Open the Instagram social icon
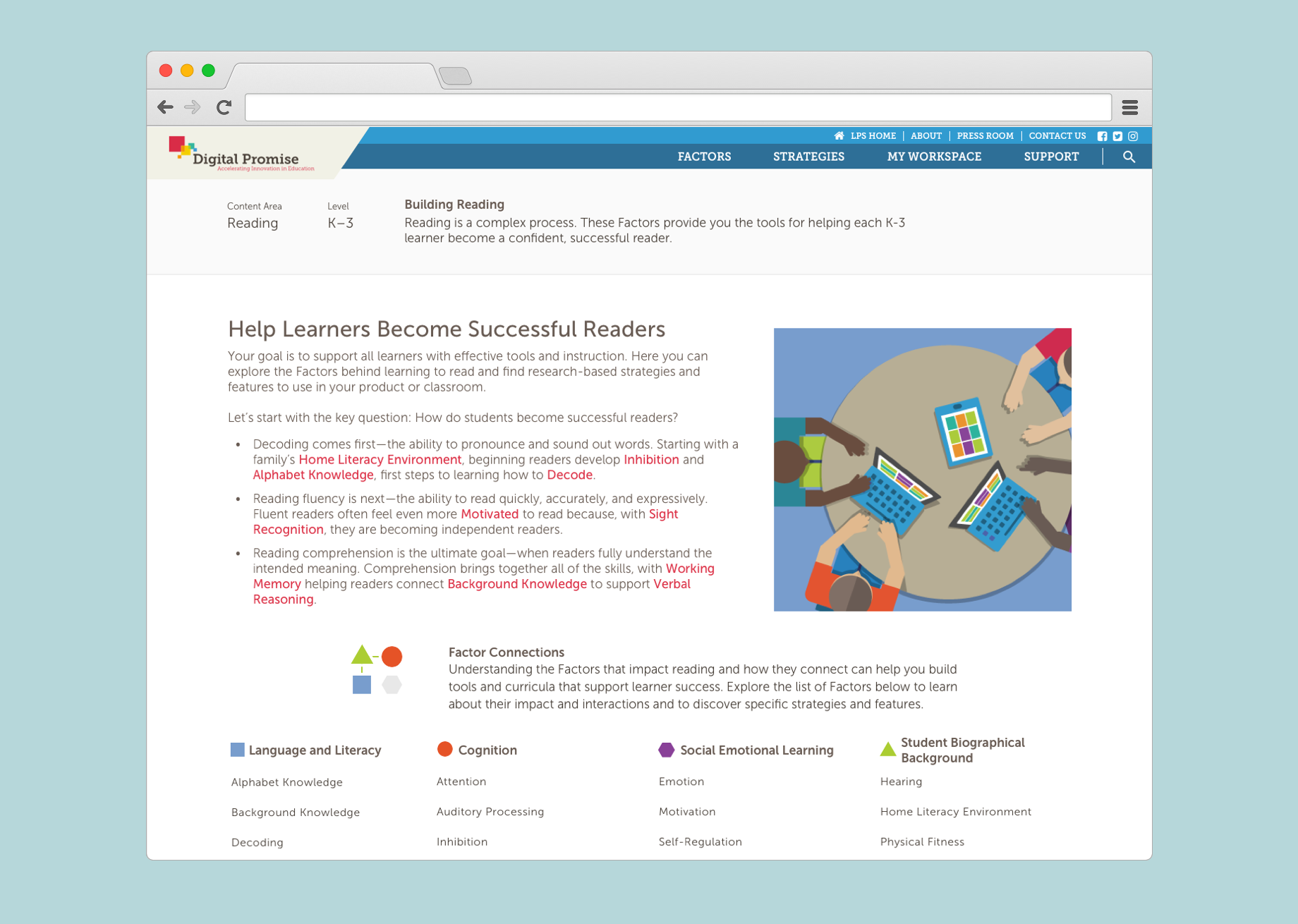Image resolution: width=1298 pixels, height=924 pixels. point(1133,136)
